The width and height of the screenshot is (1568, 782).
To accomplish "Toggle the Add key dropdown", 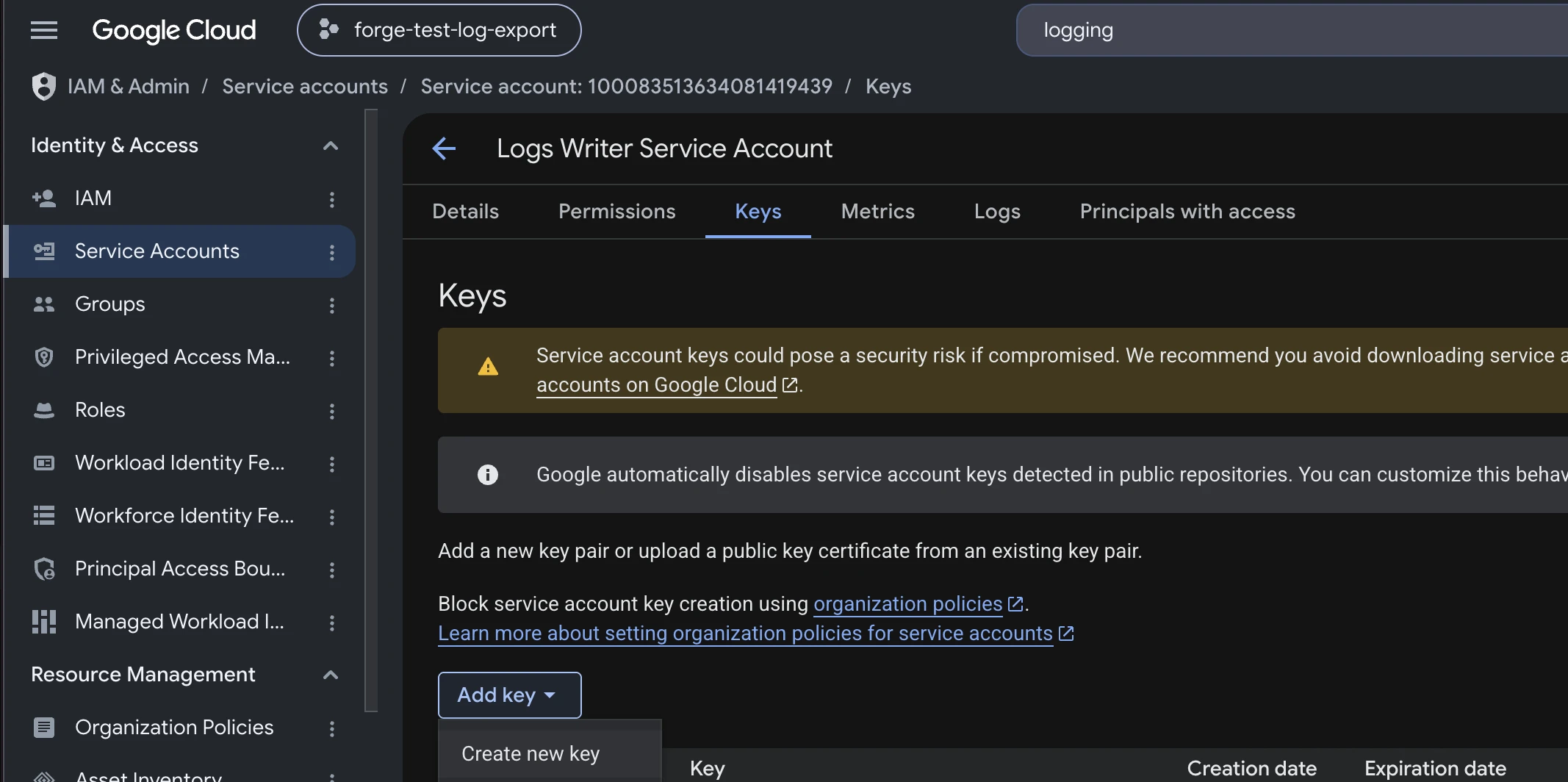I will [x=510, y=695].
